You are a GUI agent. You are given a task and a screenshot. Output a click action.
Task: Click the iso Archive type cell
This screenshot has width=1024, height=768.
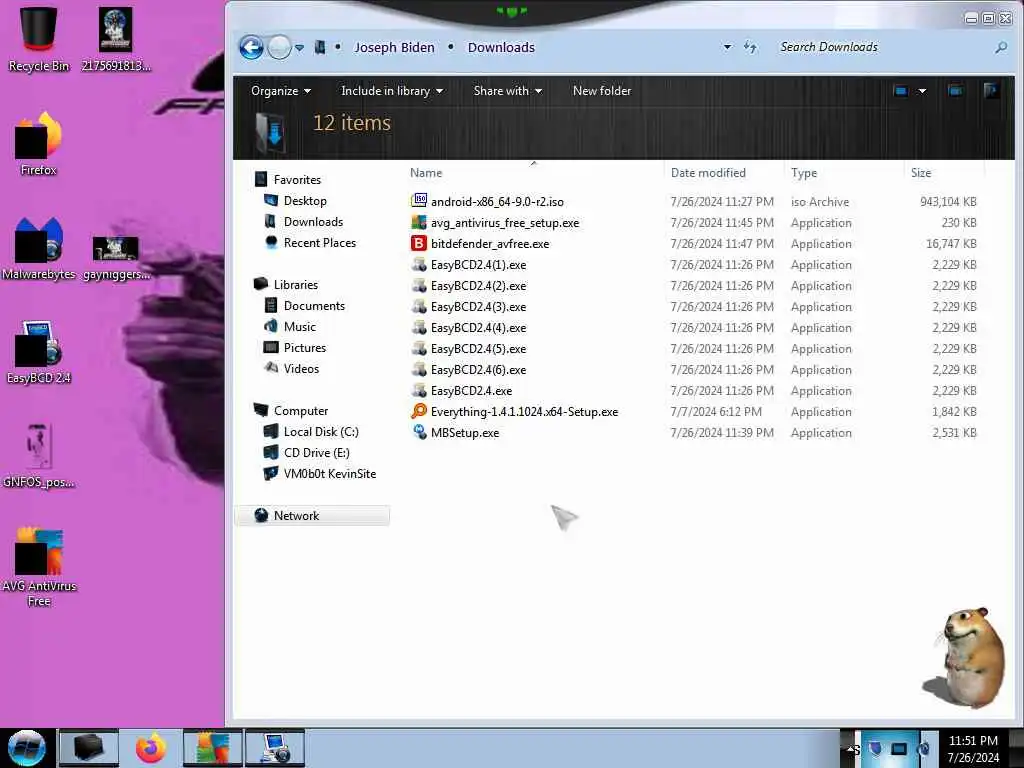coord(820,202)
